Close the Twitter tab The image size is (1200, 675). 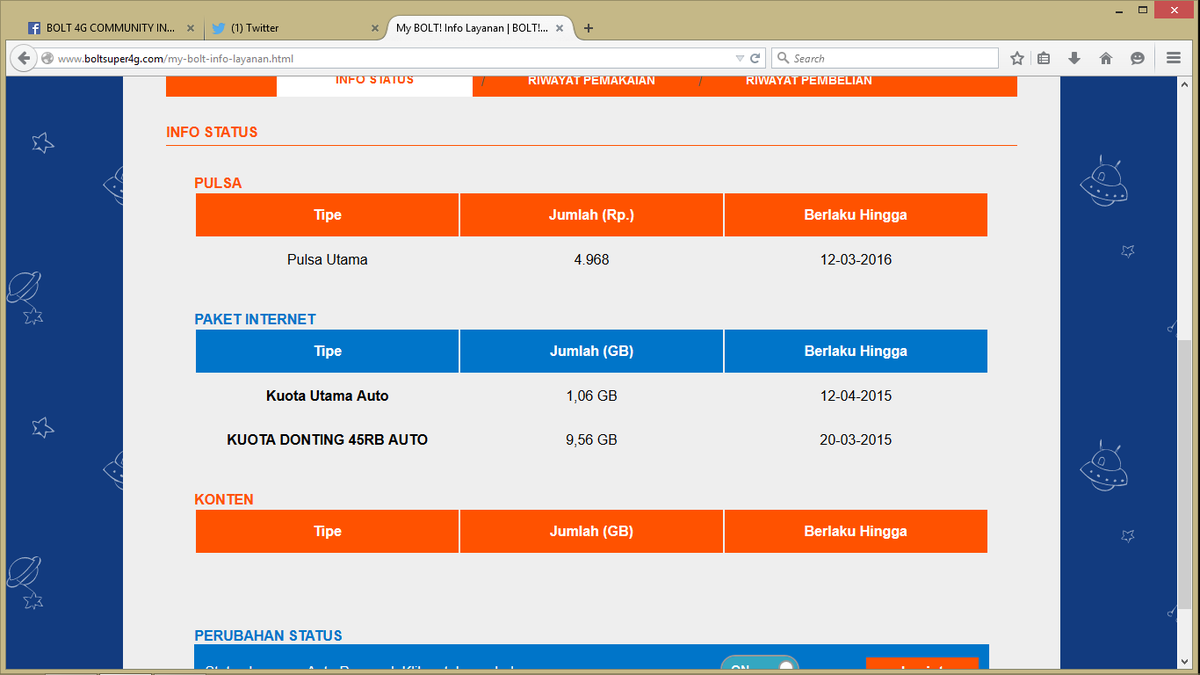coord(375,28)
